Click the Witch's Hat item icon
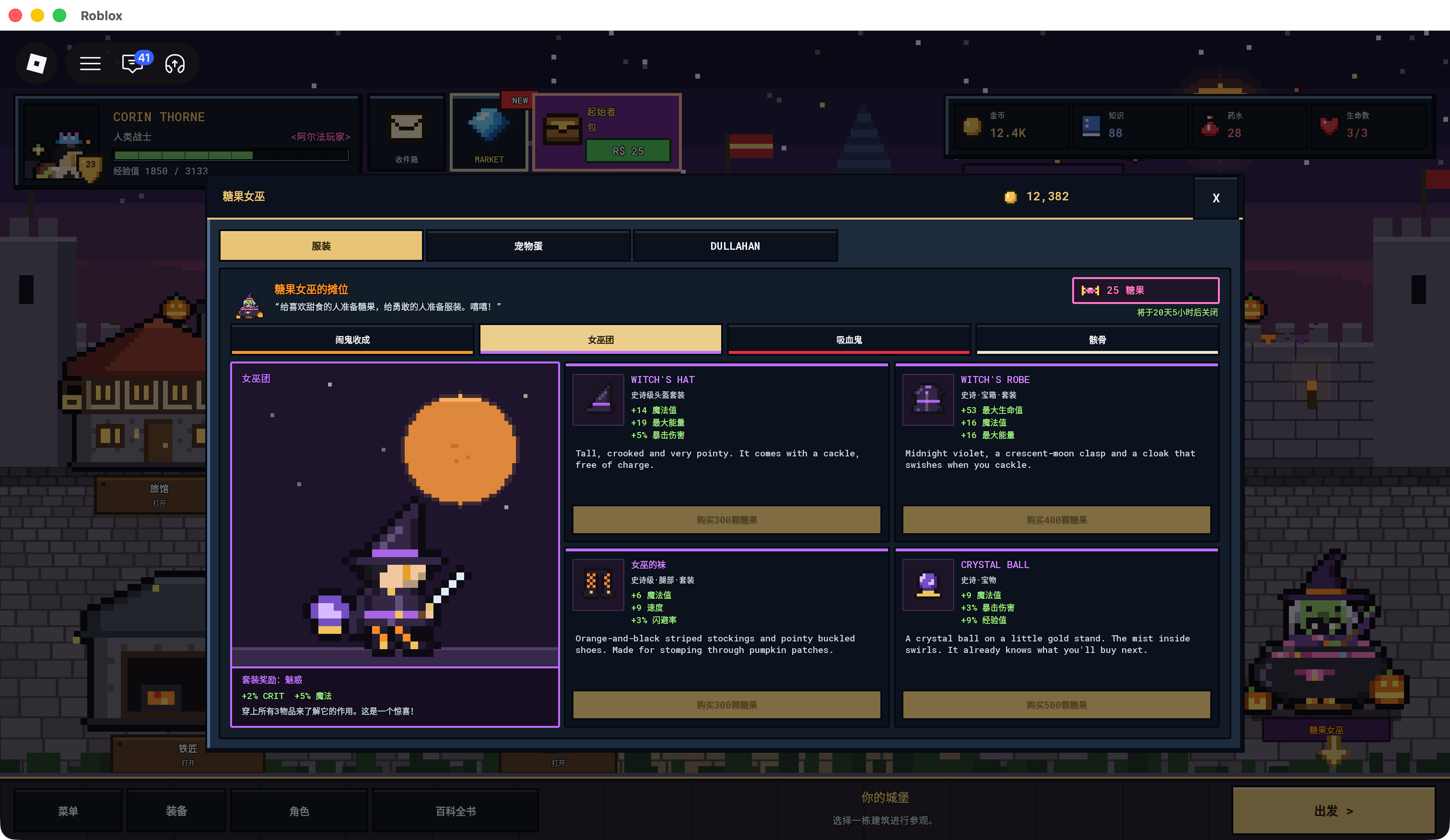Image resolution: width=1450 pixels, height=840 pixels. click(598, 399)
